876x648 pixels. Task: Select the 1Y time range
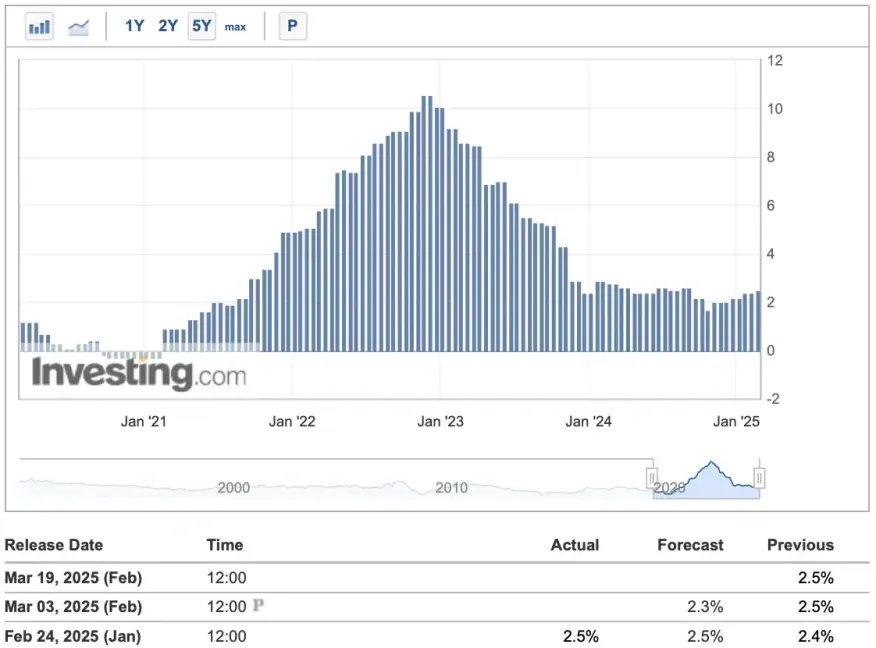pos(135,27)
